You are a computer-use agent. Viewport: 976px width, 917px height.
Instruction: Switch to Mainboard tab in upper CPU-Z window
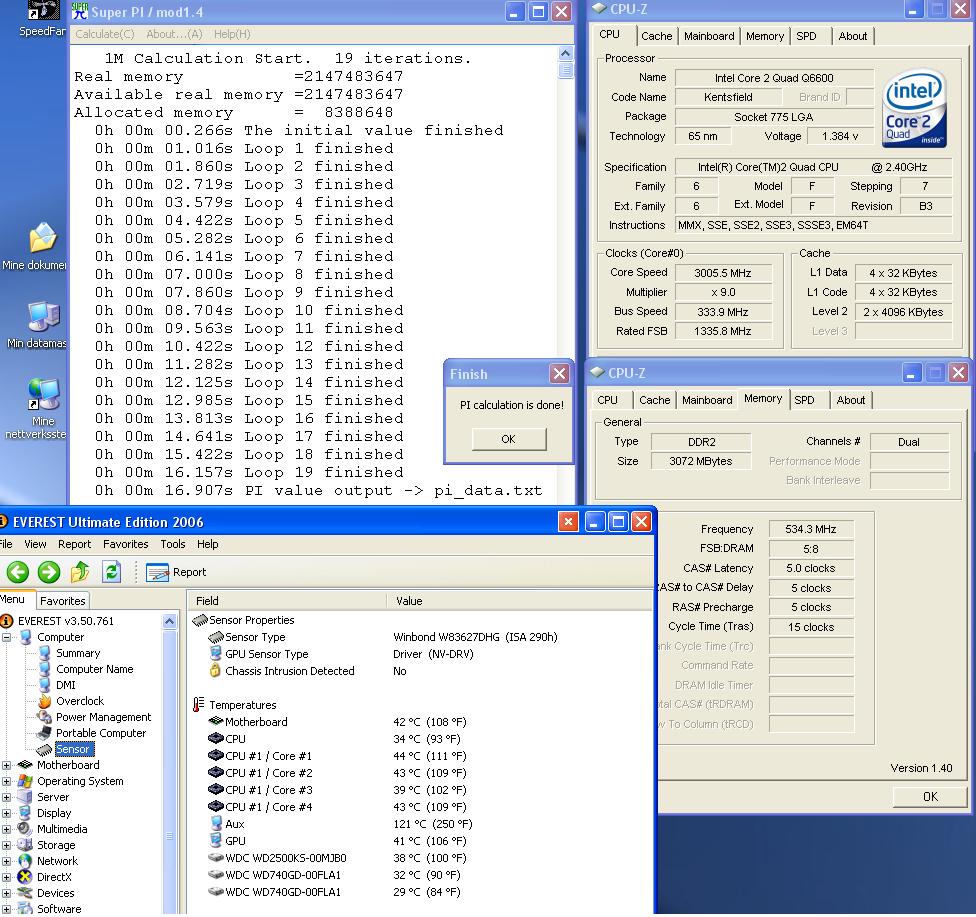point(709,36)
